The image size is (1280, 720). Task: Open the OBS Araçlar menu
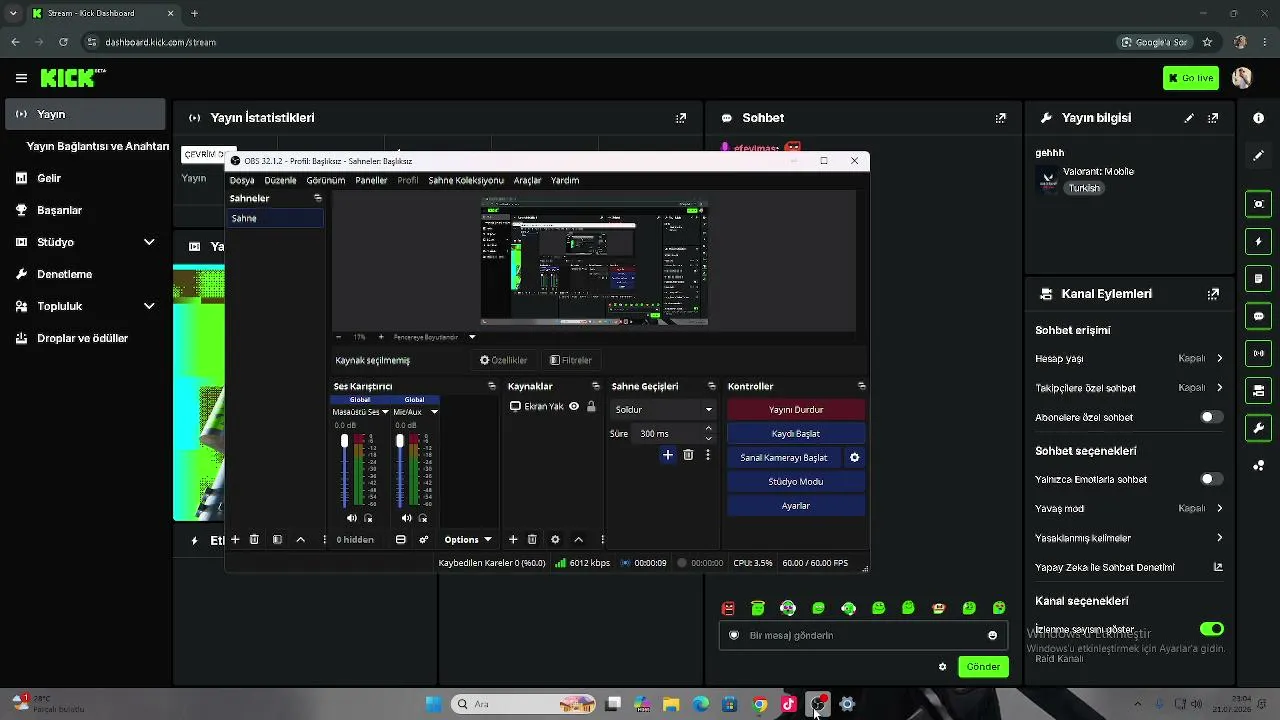point(527,181)
